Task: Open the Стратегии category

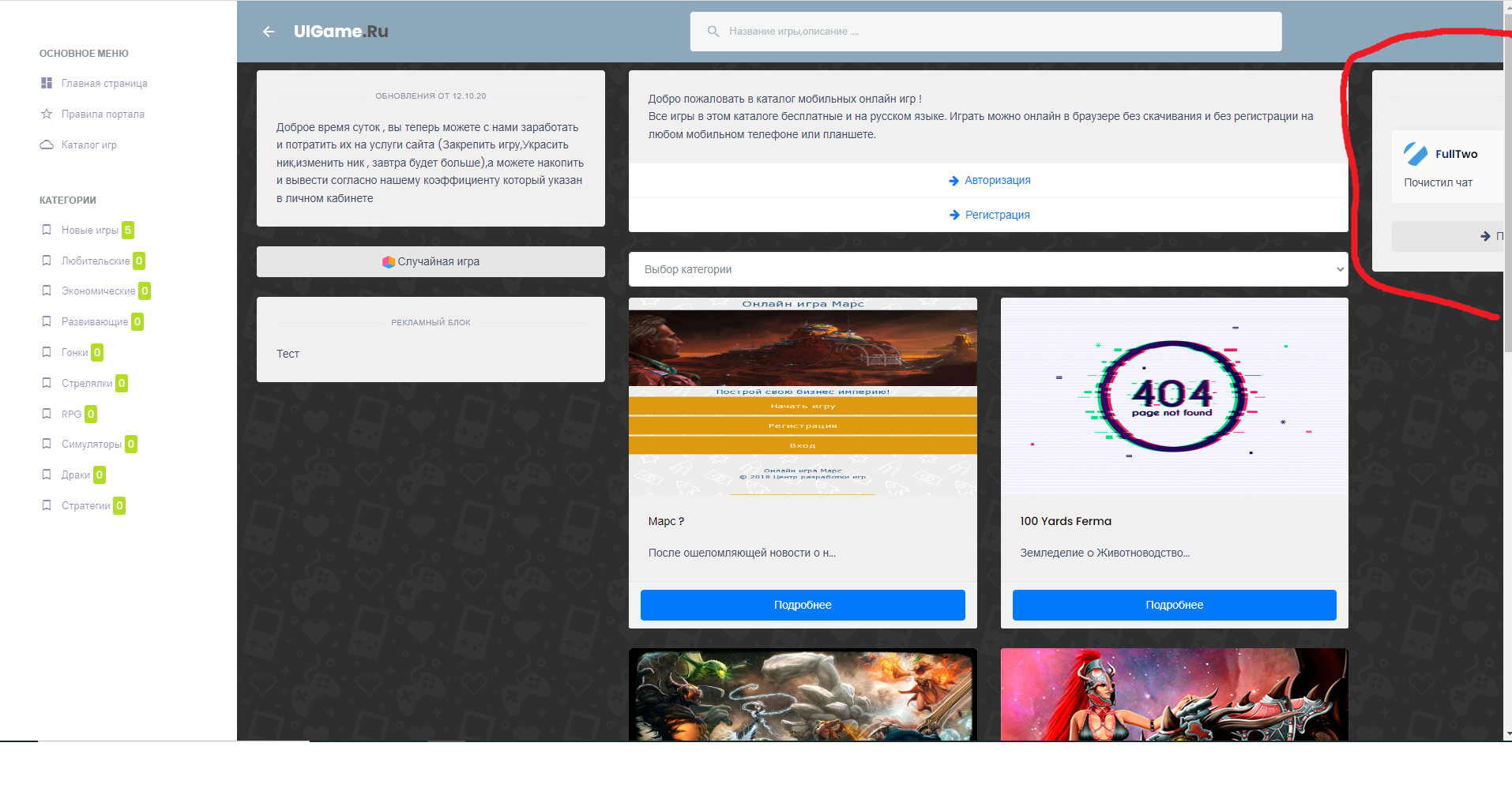Action: point(85,505)
